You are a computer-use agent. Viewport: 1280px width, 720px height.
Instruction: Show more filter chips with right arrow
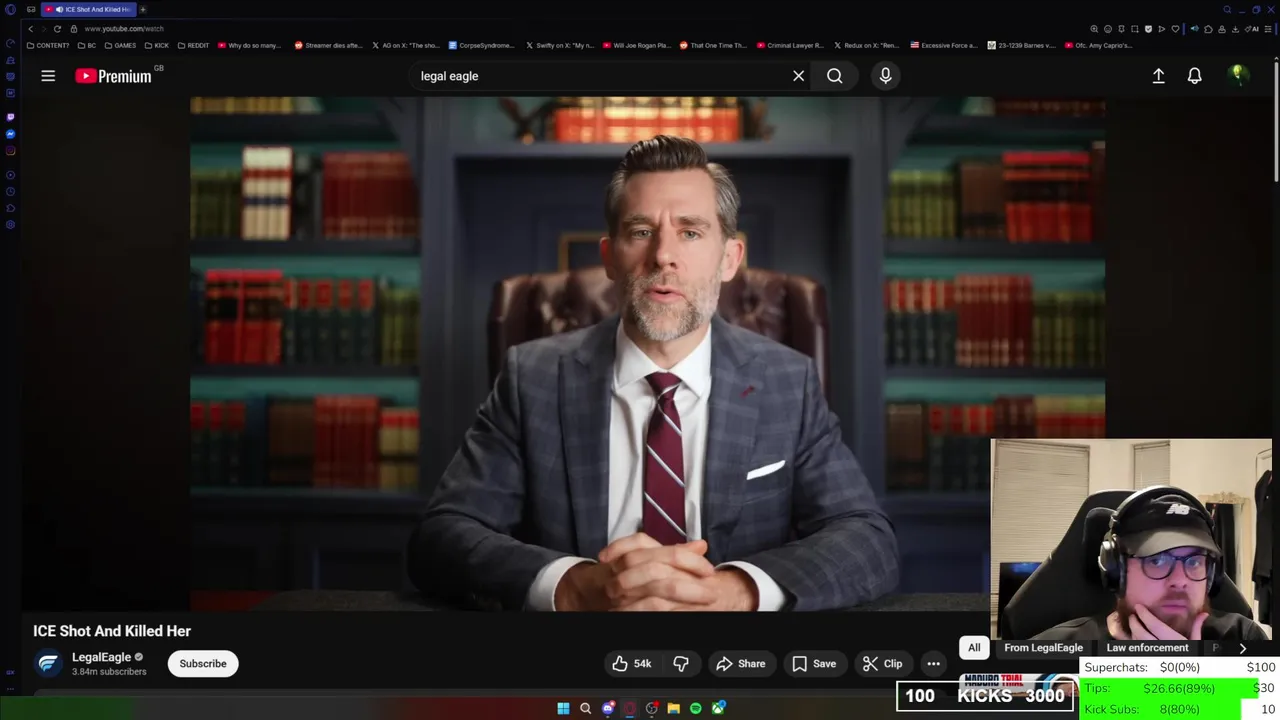[1243, 648]
